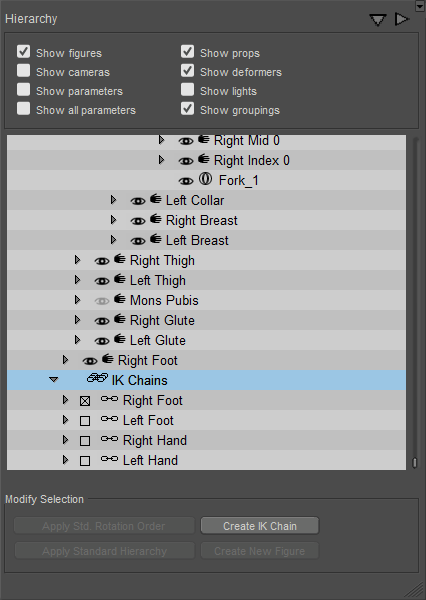Expand the Left Thigh tree node
This screenshot has height=600, width=426.
pos(77,280)
